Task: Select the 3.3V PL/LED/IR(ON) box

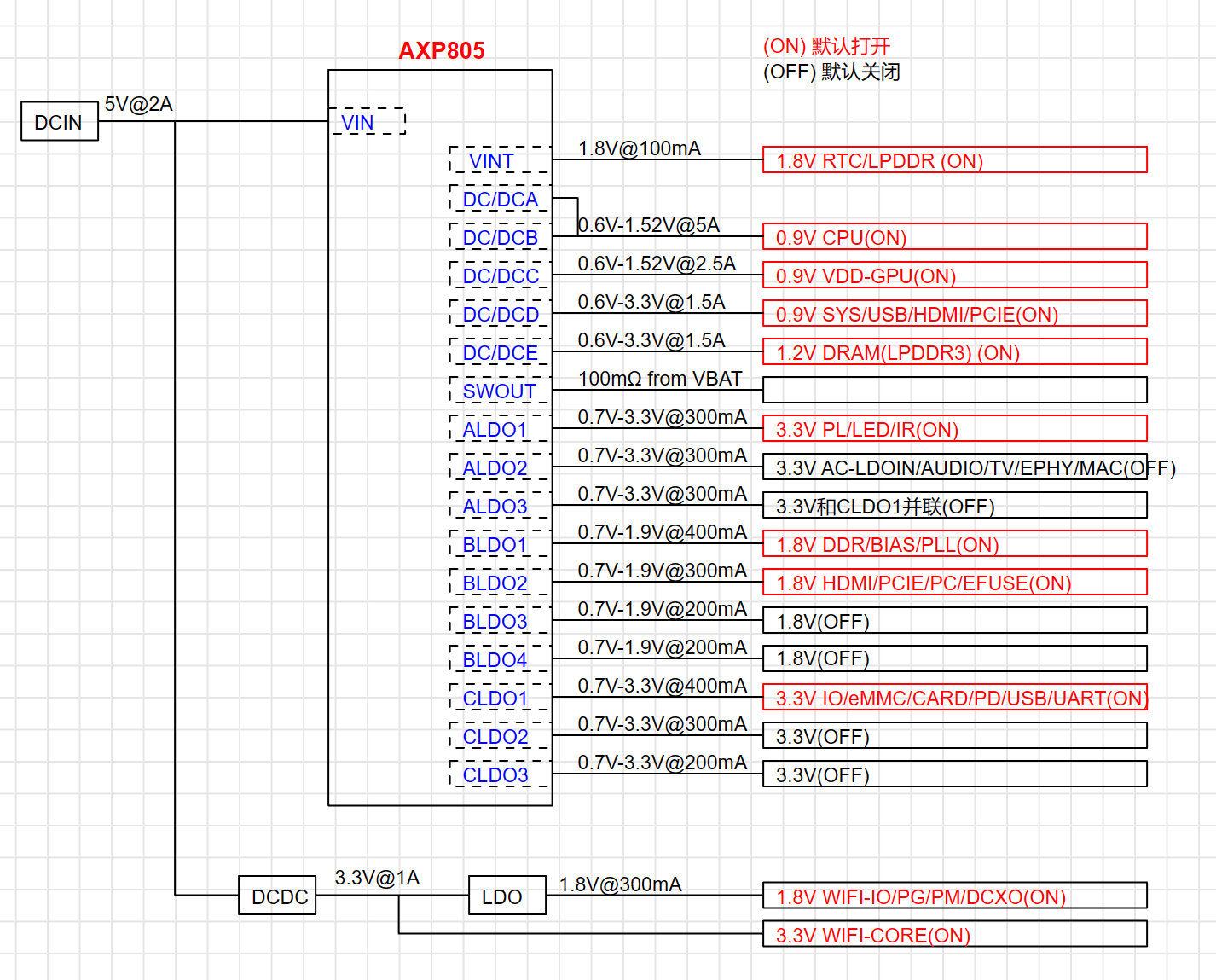Action: 954,429
